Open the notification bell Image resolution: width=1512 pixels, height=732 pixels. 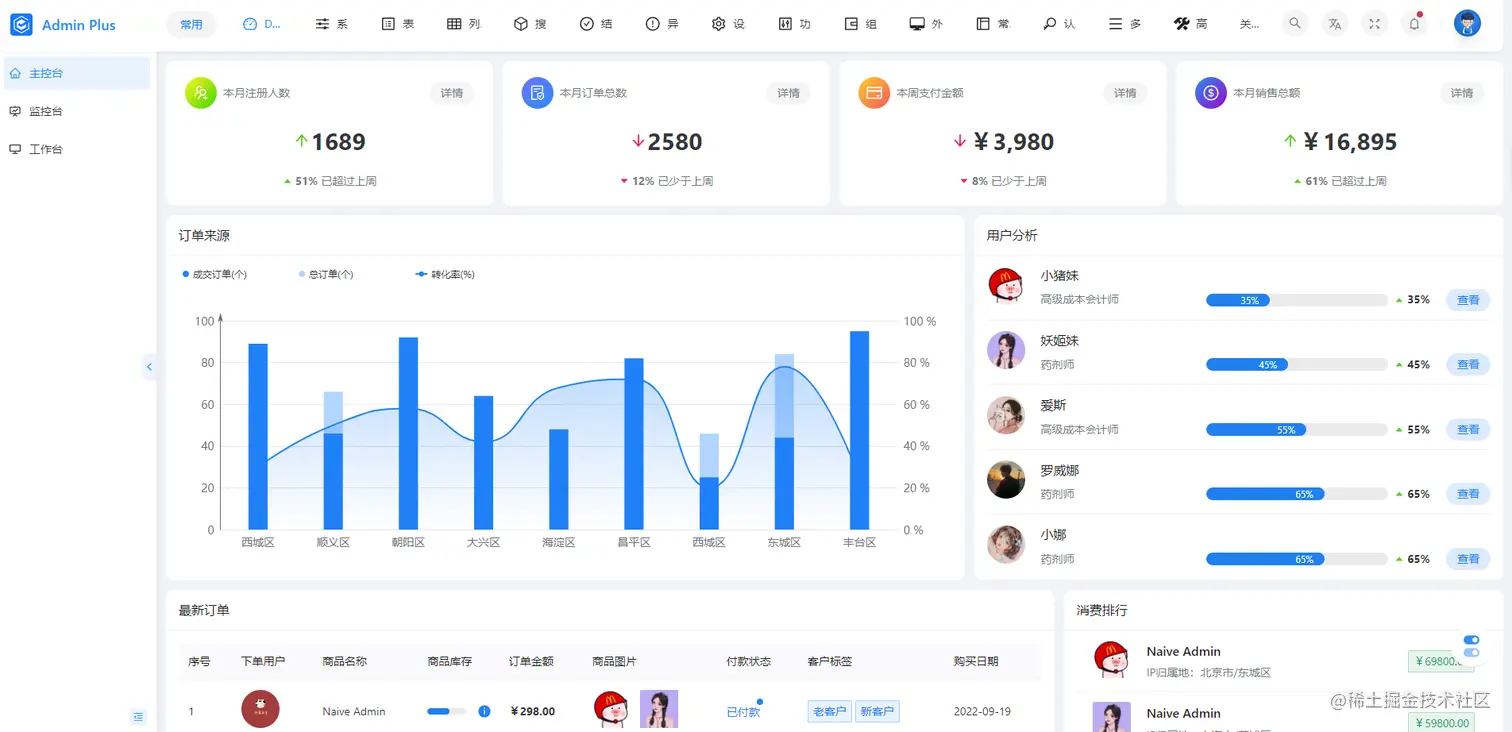1414,24
